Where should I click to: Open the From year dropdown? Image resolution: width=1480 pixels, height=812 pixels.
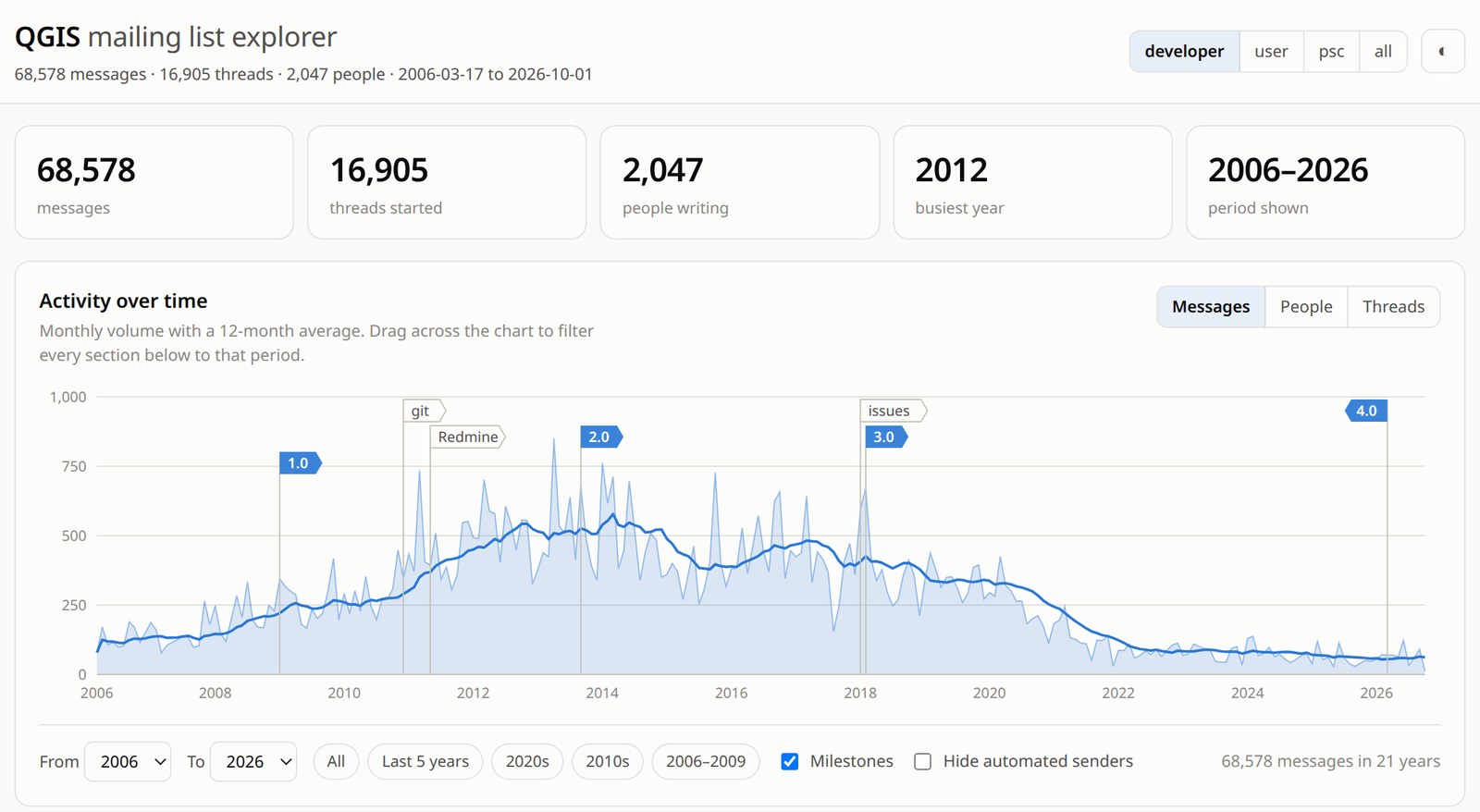128,761
